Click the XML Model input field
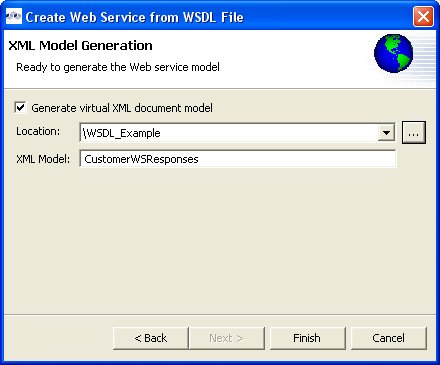The width and height of the screenshot is (440, 365). pos(238,159)
